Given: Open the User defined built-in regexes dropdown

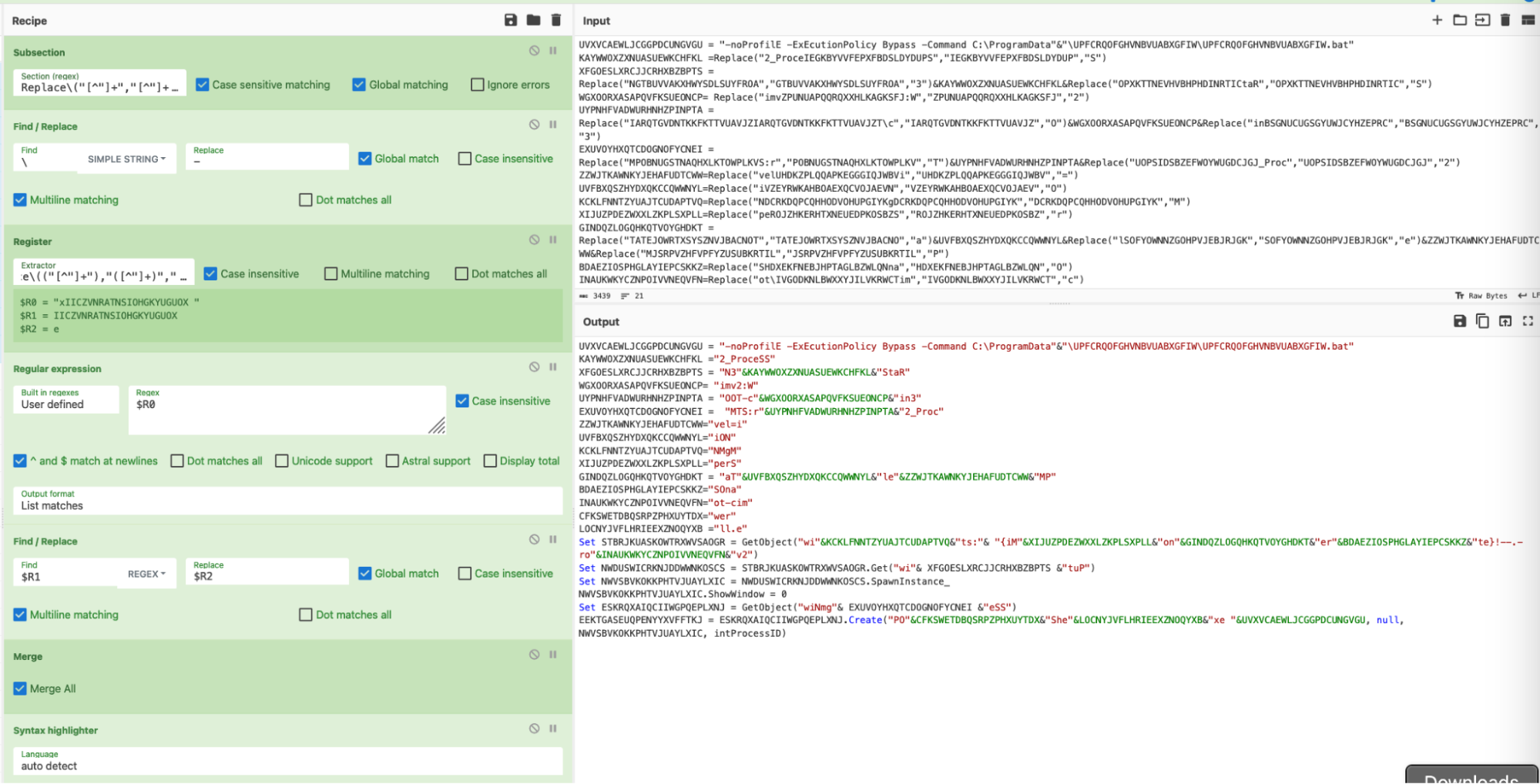Looking at the screenshot, I should click(x=65, y=404).
